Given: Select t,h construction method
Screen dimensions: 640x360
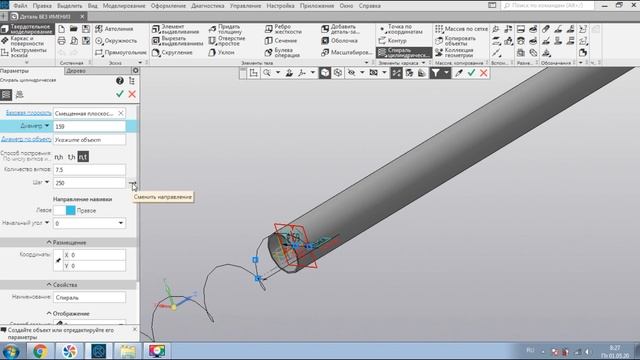Looking at the screenshot, I should (x=71, y=157).
